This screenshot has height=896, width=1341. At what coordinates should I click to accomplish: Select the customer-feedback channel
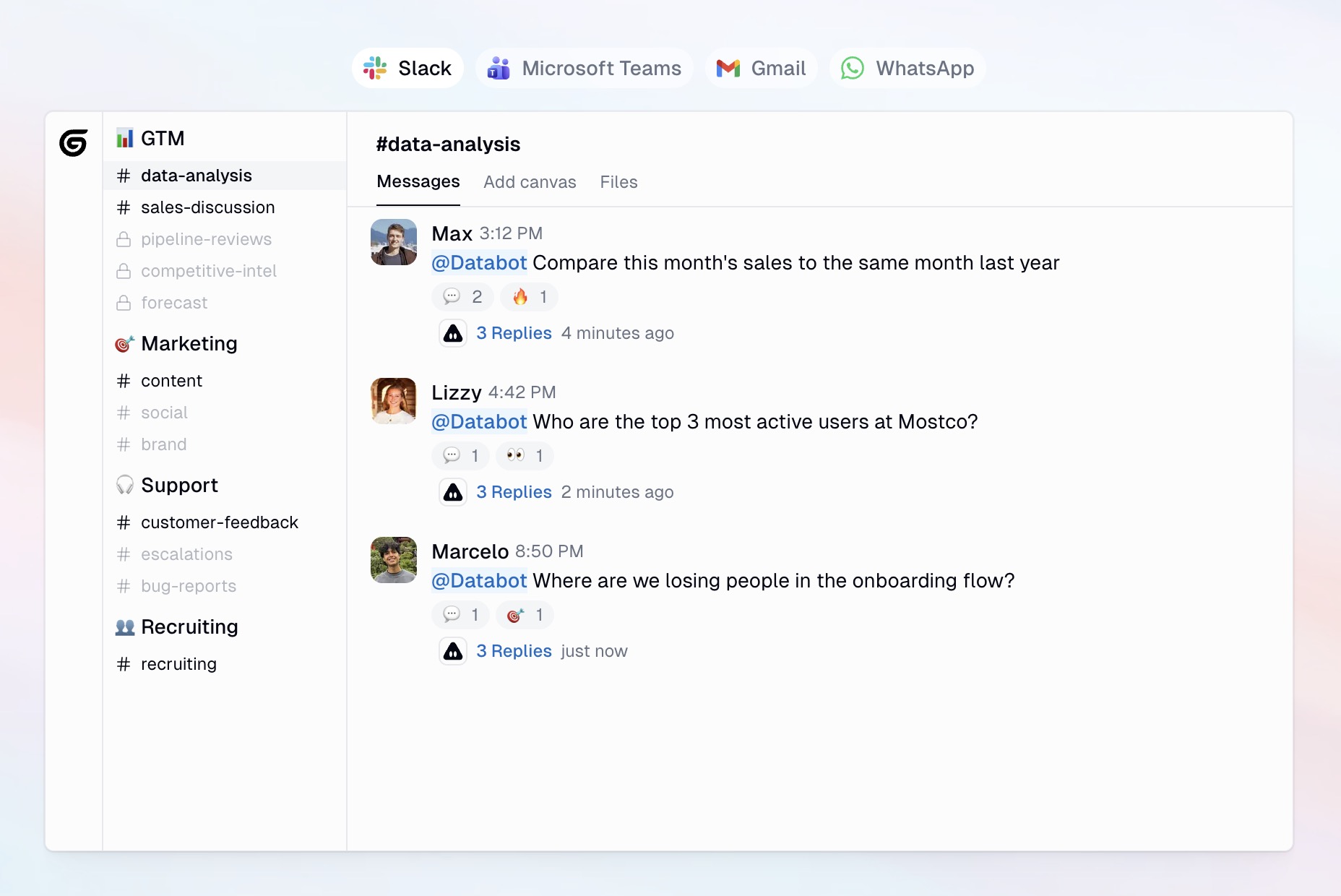click(x=219, y=522)
